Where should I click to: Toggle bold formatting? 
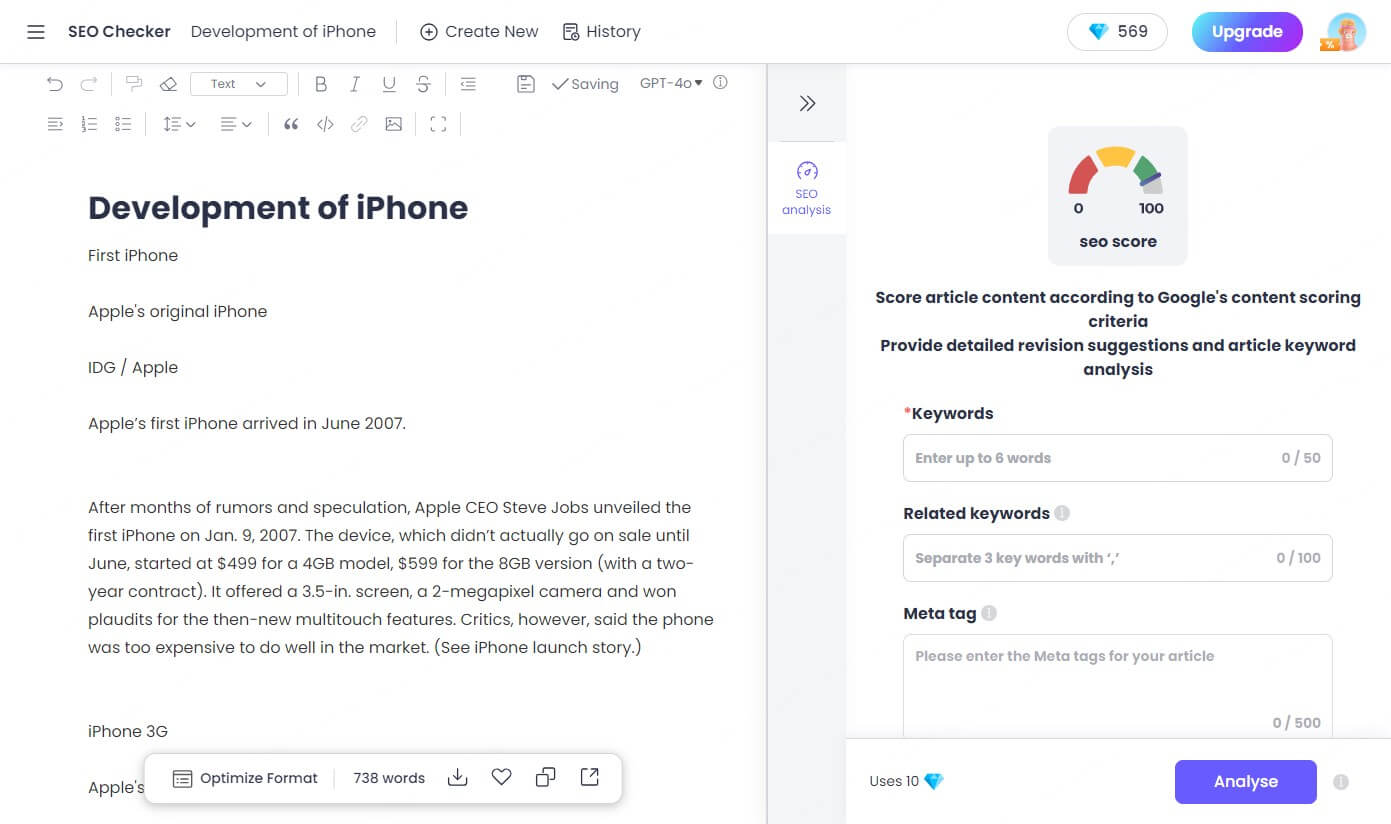321,84
